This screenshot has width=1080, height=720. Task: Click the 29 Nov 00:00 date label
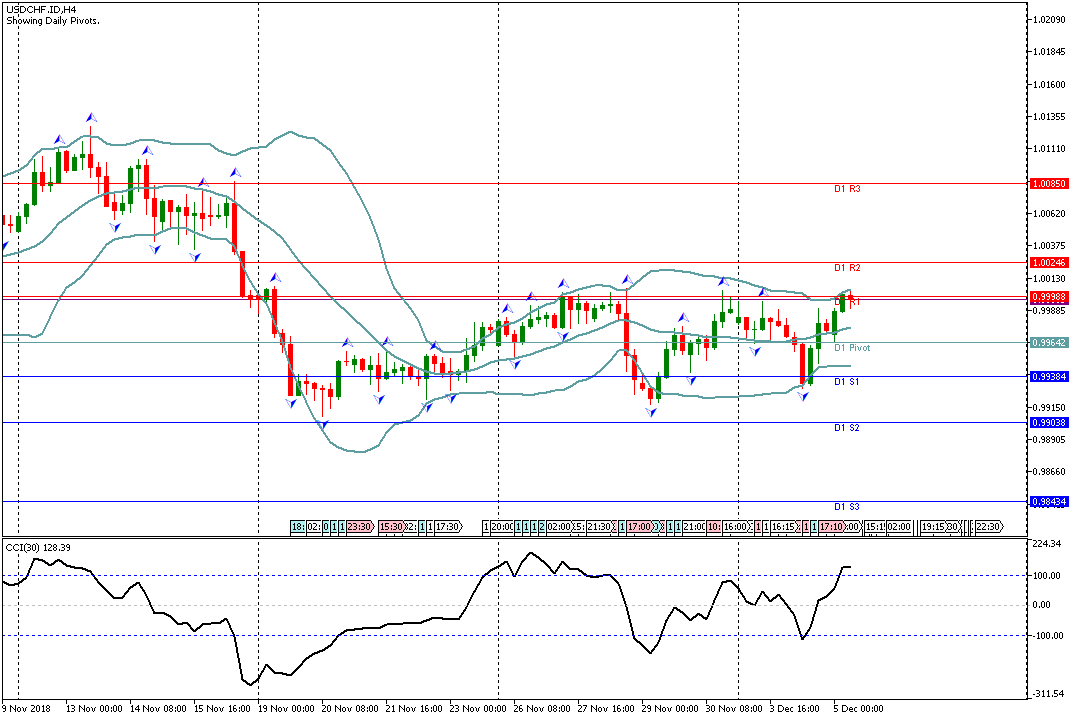[670, 708]
